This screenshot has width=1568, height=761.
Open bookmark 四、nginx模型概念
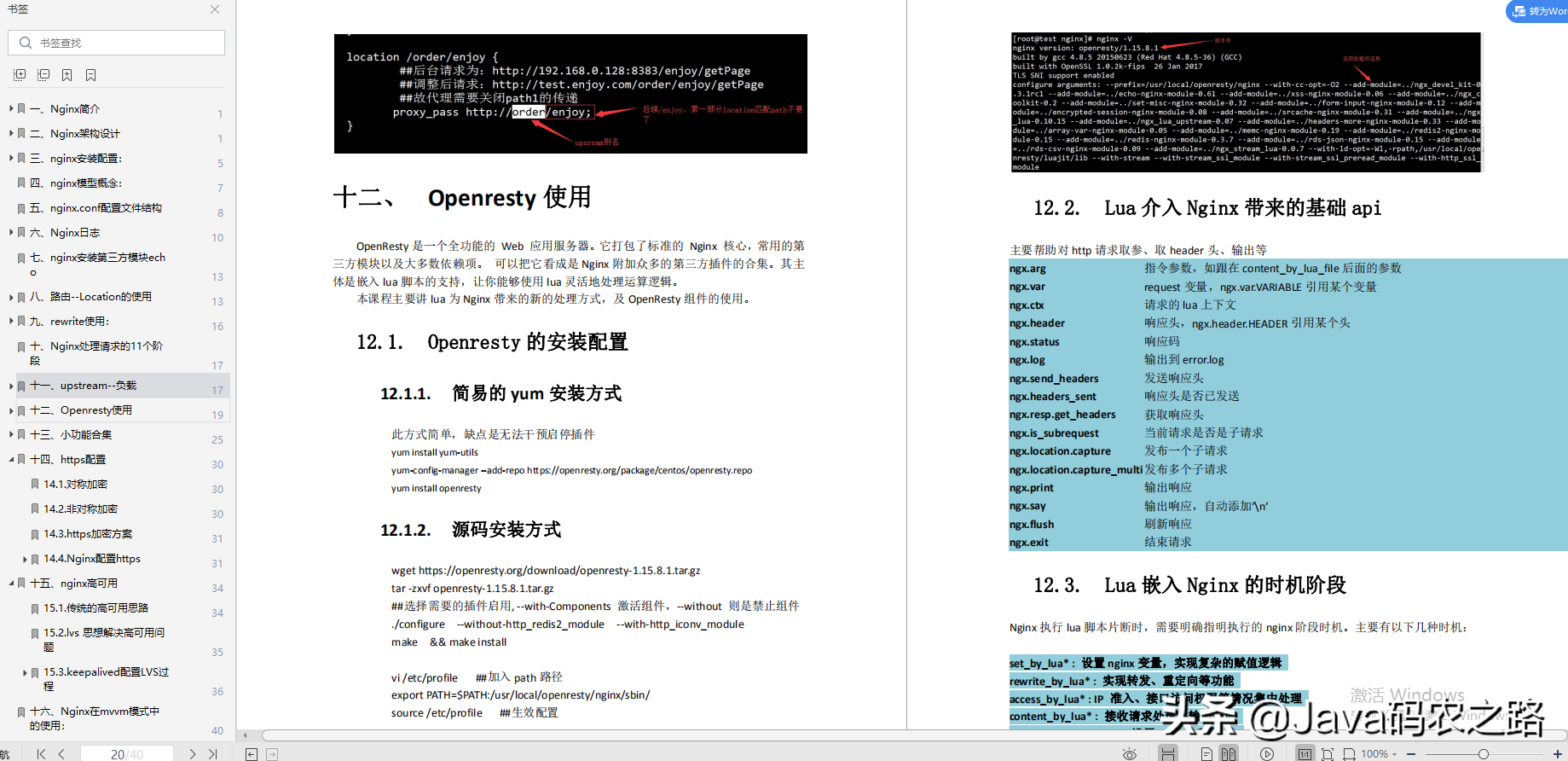coord(75,183)
